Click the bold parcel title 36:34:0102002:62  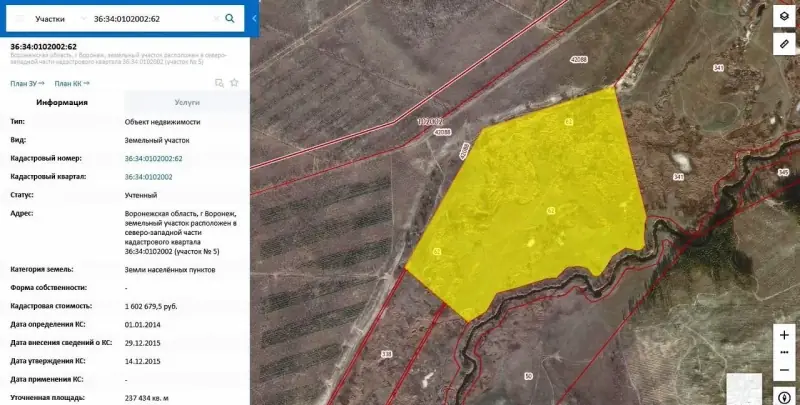pos(43,46)
